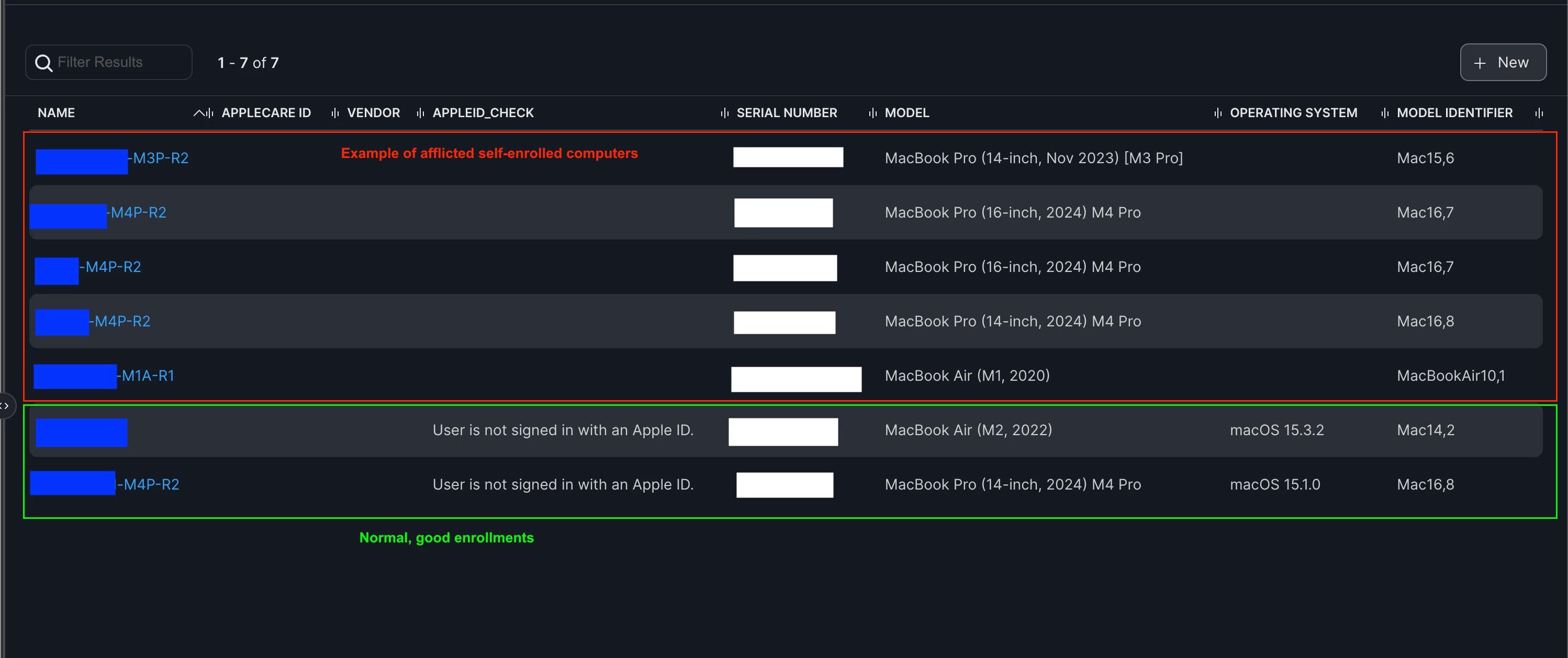Click the Name column sort arrow
The height and width of the screenshot is (658, 1568).
tap(198, 113)
